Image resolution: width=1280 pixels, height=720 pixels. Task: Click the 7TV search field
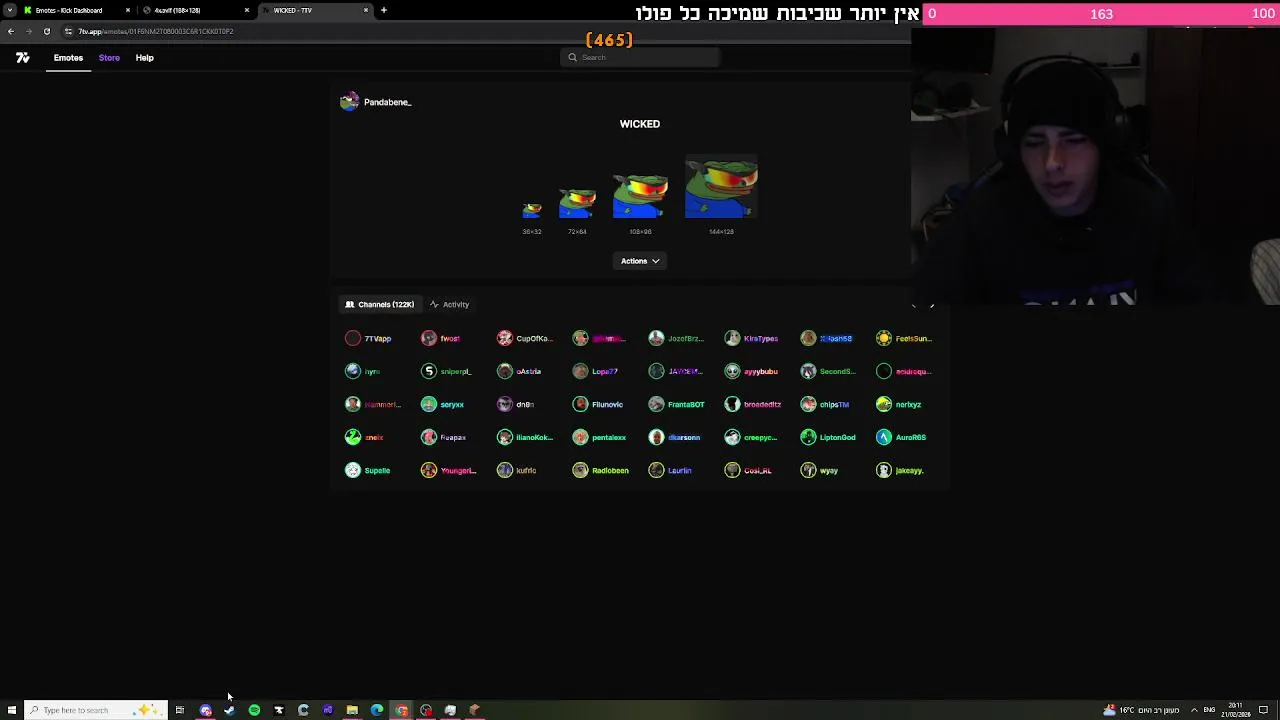[640, 57]
